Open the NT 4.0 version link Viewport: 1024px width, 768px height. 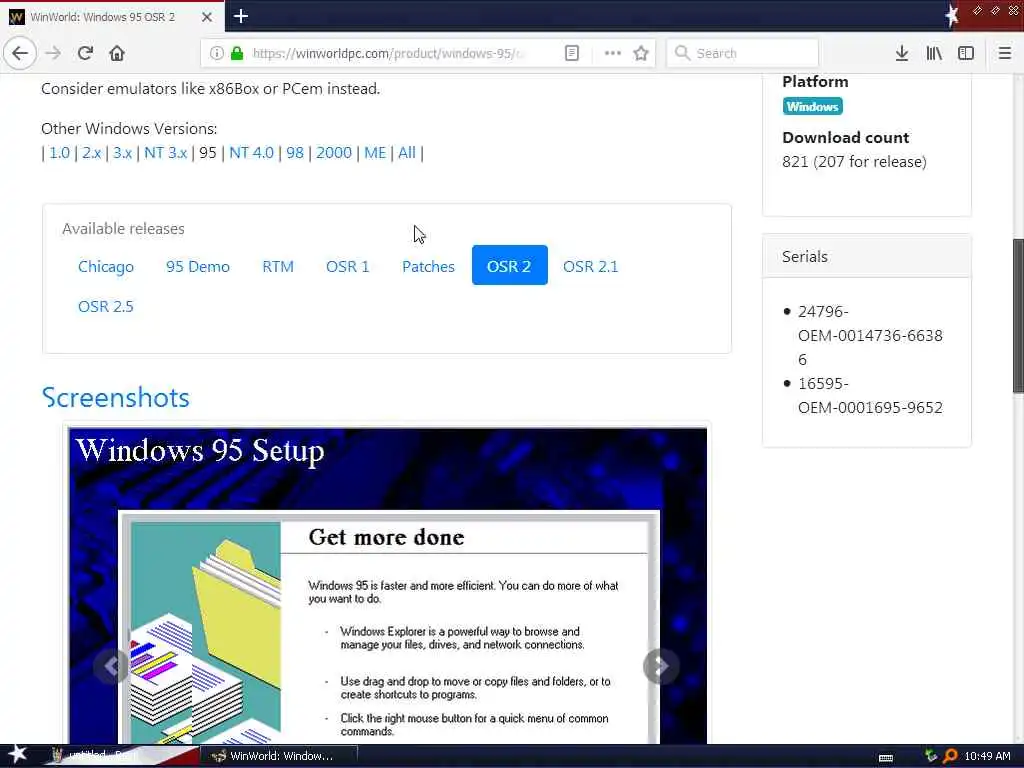[x=251, y=153]
